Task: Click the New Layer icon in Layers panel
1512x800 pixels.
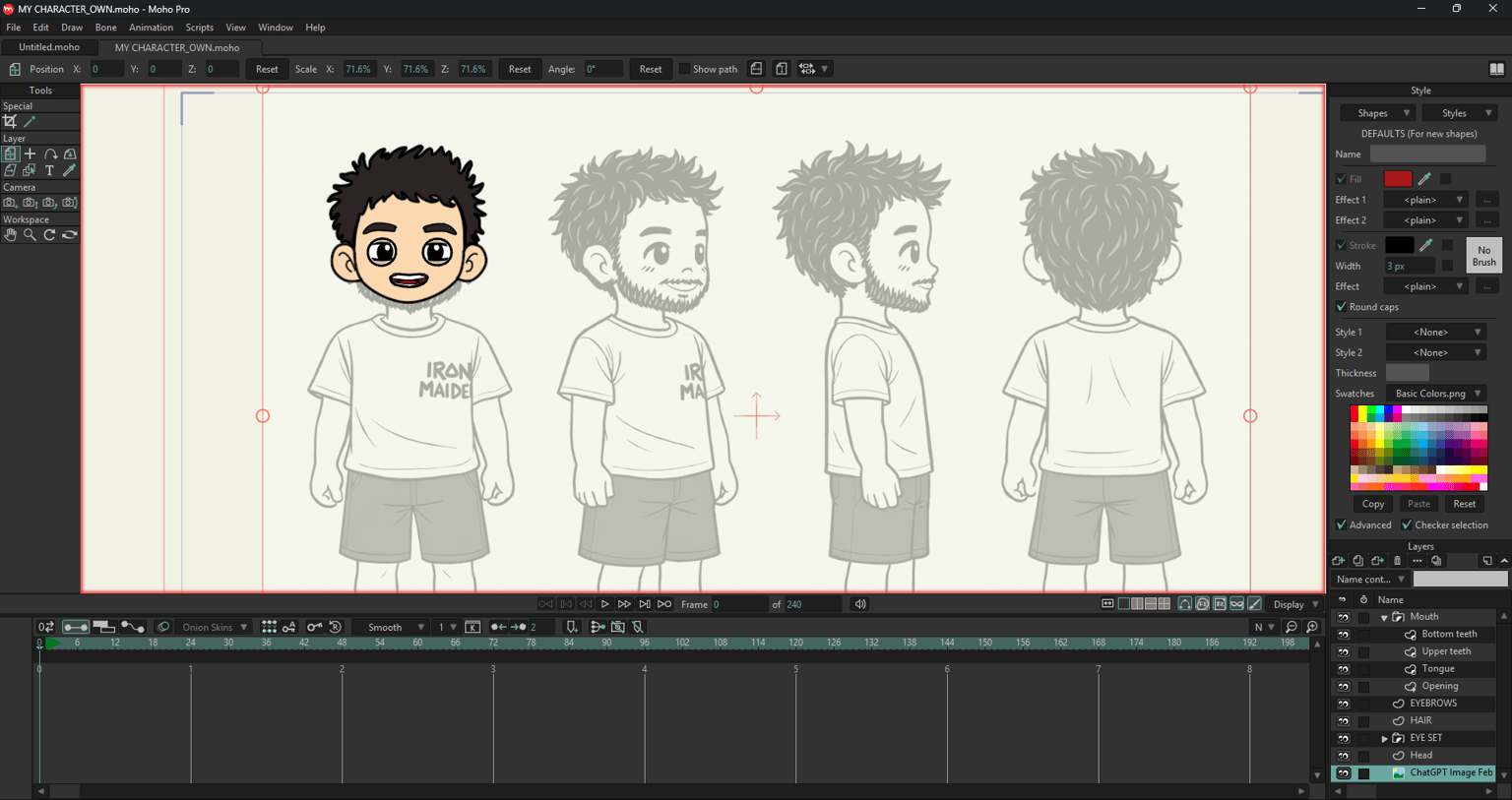Action: click(x=1339, y=561)
